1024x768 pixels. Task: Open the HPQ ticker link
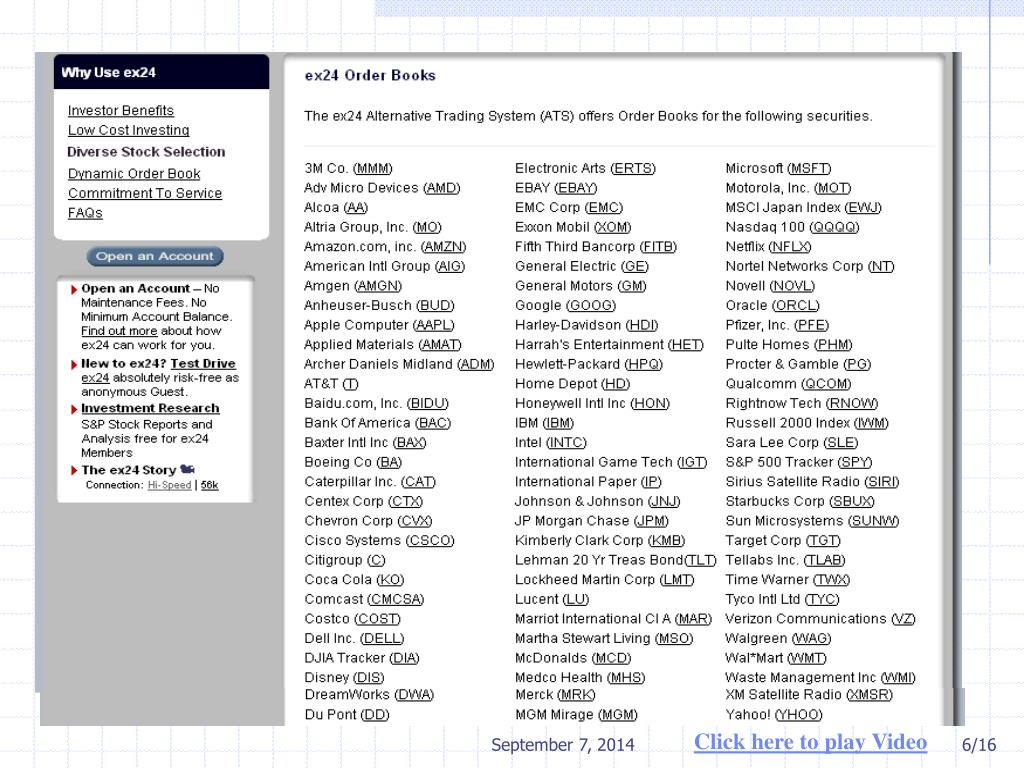click(x=644, y=364)
